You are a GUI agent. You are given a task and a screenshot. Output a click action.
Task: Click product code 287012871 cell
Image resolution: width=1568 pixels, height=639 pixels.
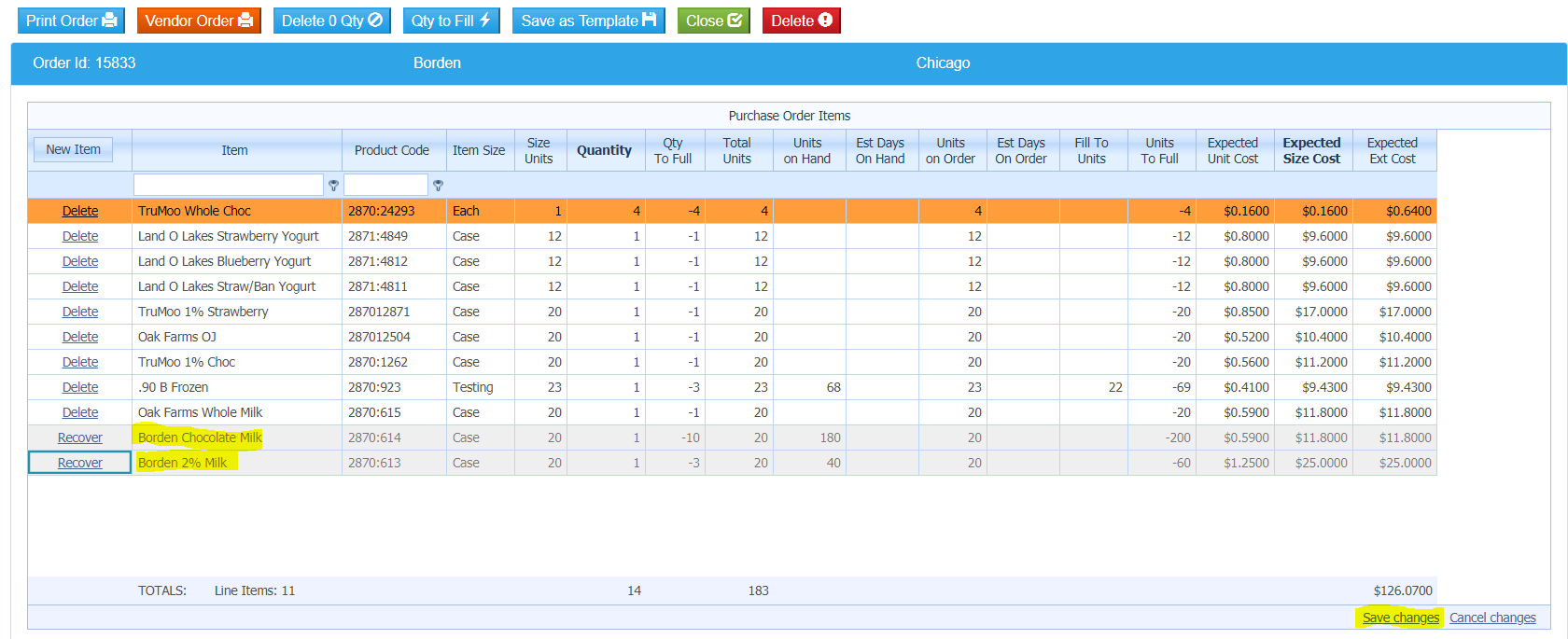click(x=394, y=312)
